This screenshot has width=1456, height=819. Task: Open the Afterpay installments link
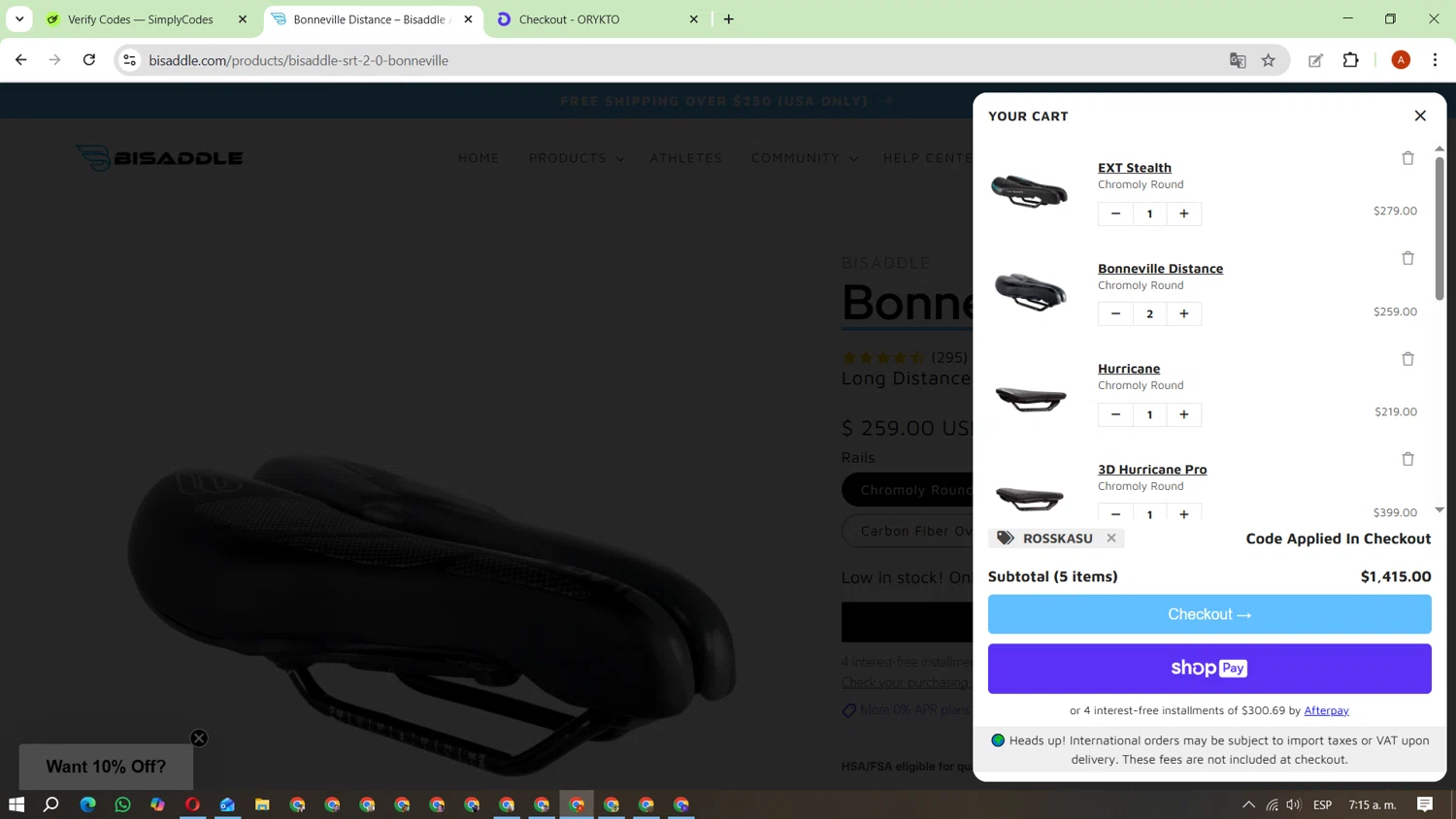coord(1326,710)
